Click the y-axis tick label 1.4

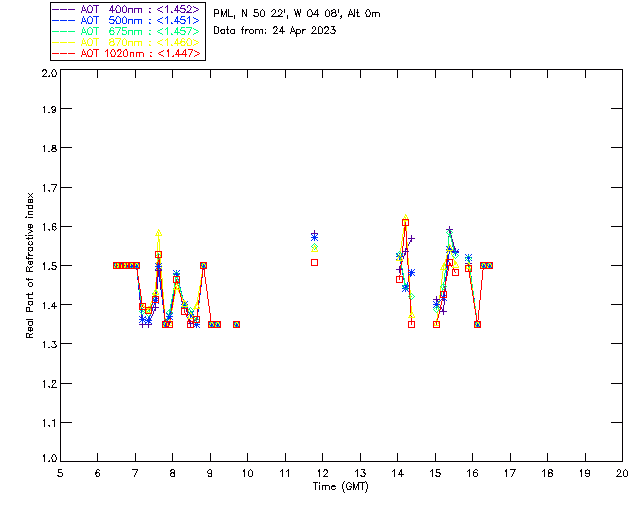coord(49,305)
